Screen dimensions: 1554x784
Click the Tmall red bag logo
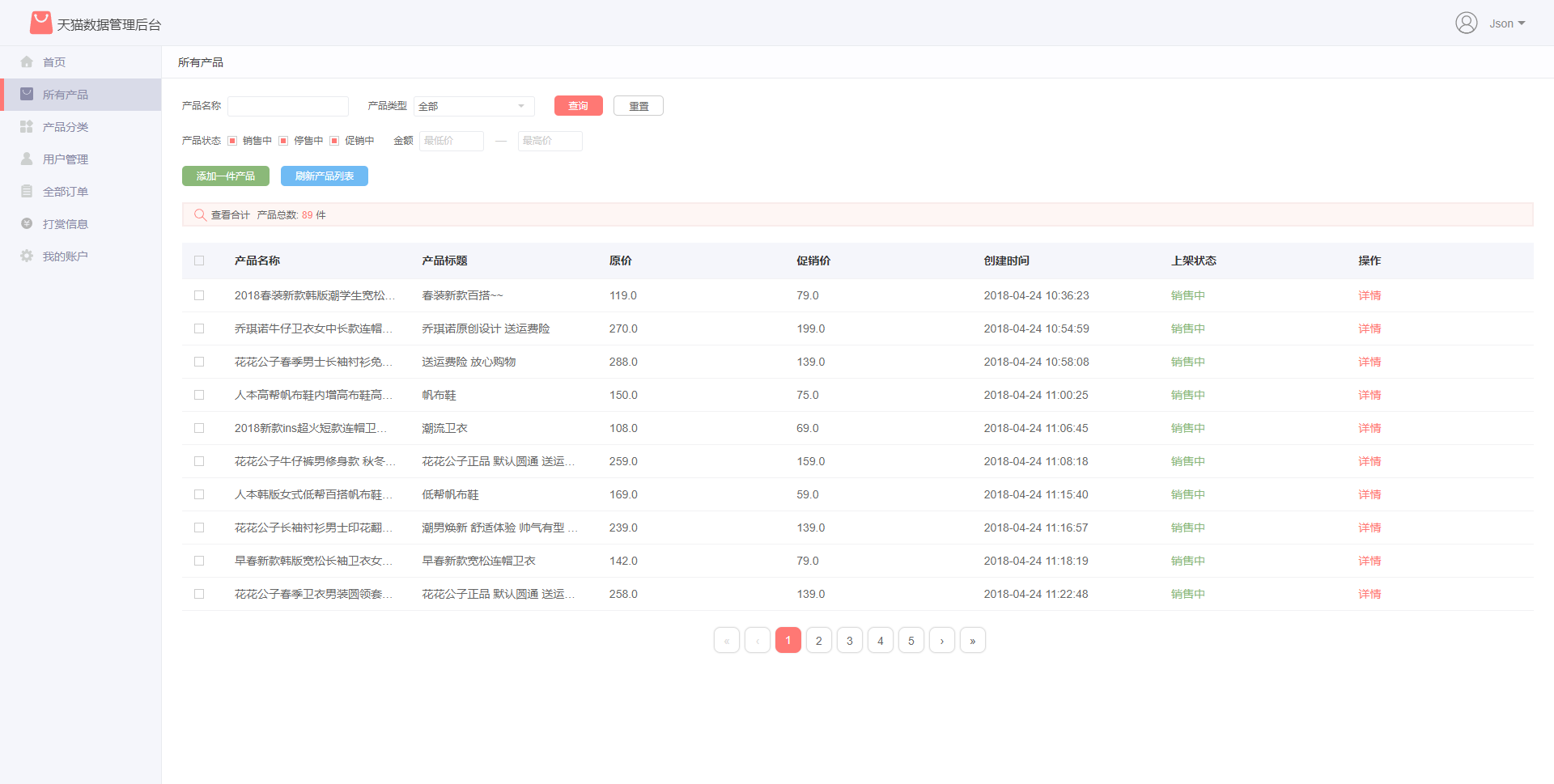(x=40, y=23)
